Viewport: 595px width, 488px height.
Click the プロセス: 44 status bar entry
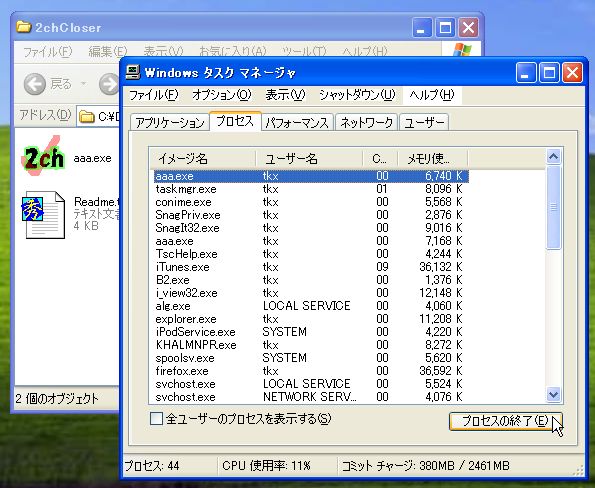(152, 466)
